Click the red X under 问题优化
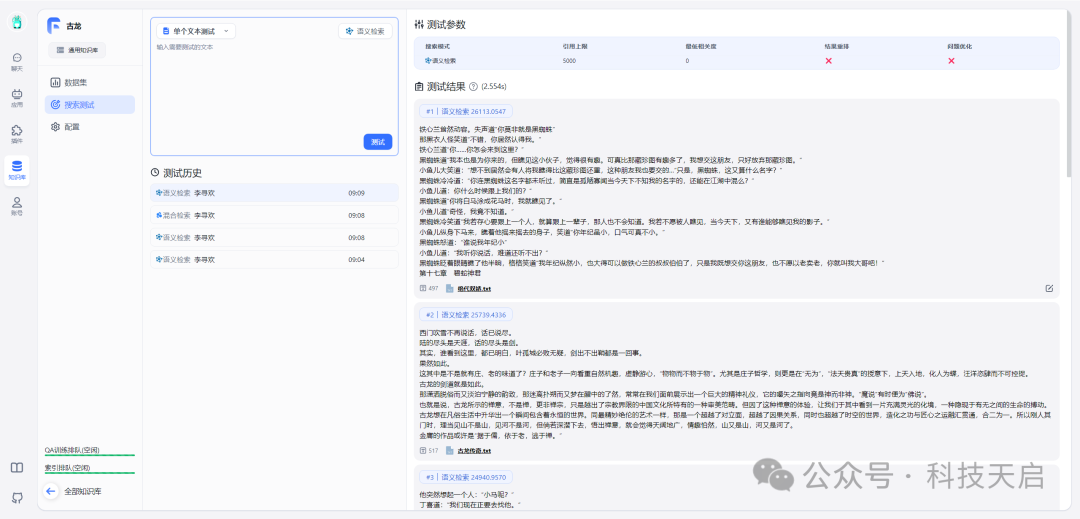This screenshot has width=1080, height=519. 951,61
